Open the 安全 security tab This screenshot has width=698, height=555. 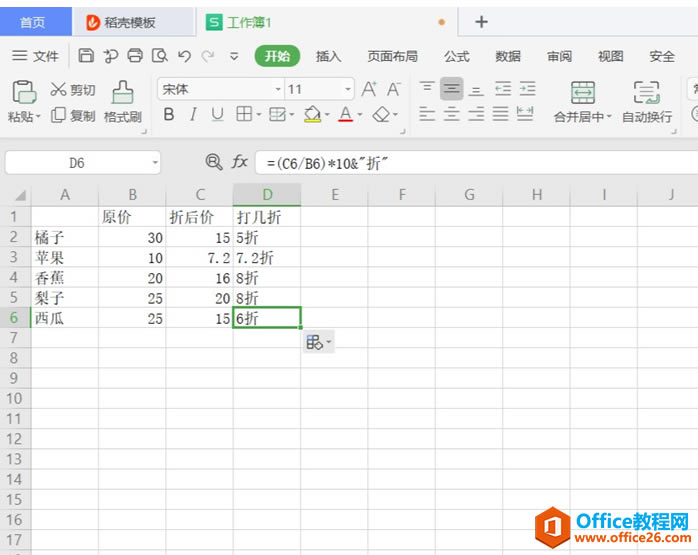tap(661, 57)
